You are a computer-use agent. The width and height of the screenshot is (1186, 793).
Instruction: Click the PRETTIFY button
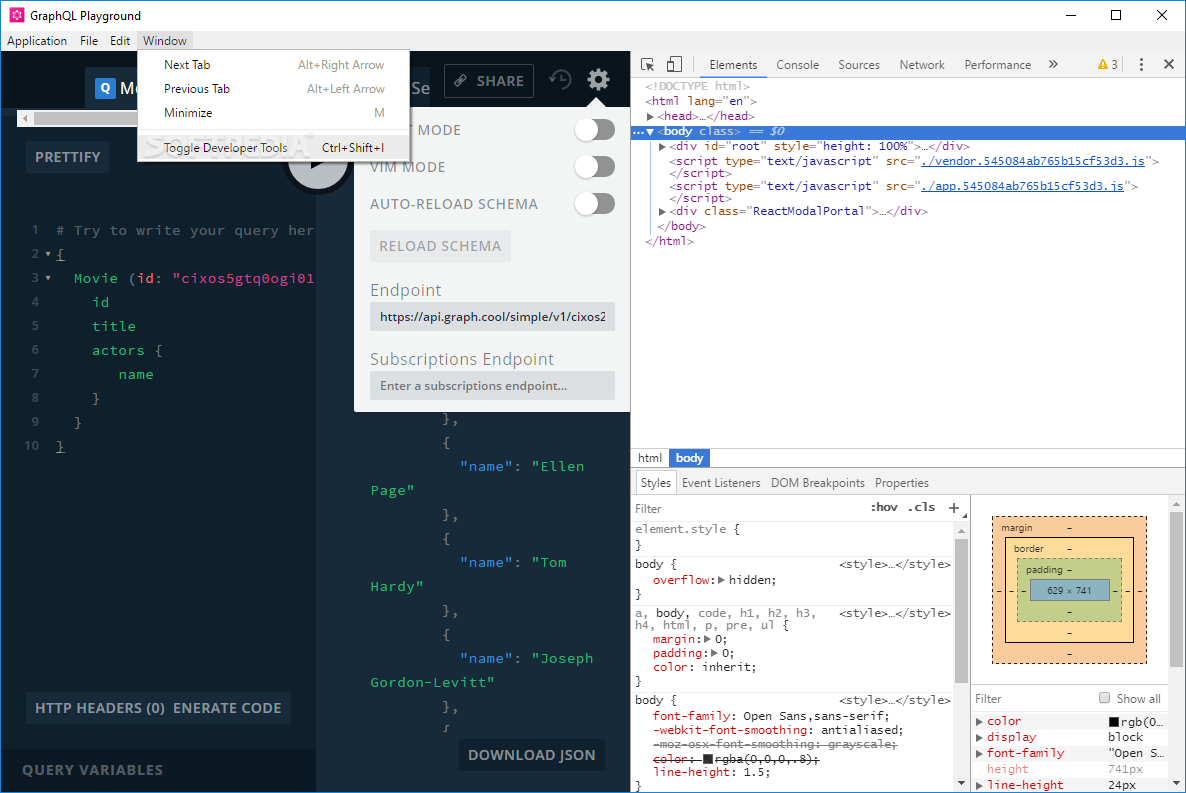pyautogui.click(x=67, y=157)
